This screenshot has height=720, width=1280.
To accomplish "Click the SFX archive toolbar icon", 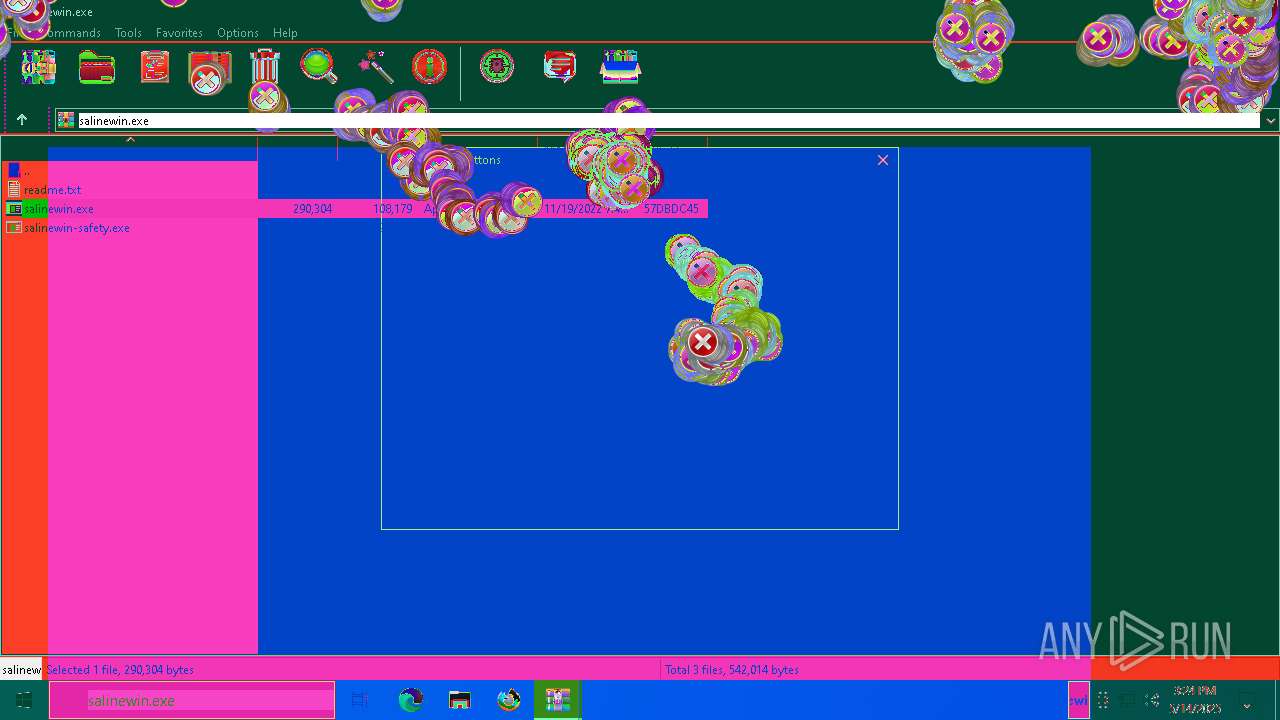I will click(x=620, y=67).
